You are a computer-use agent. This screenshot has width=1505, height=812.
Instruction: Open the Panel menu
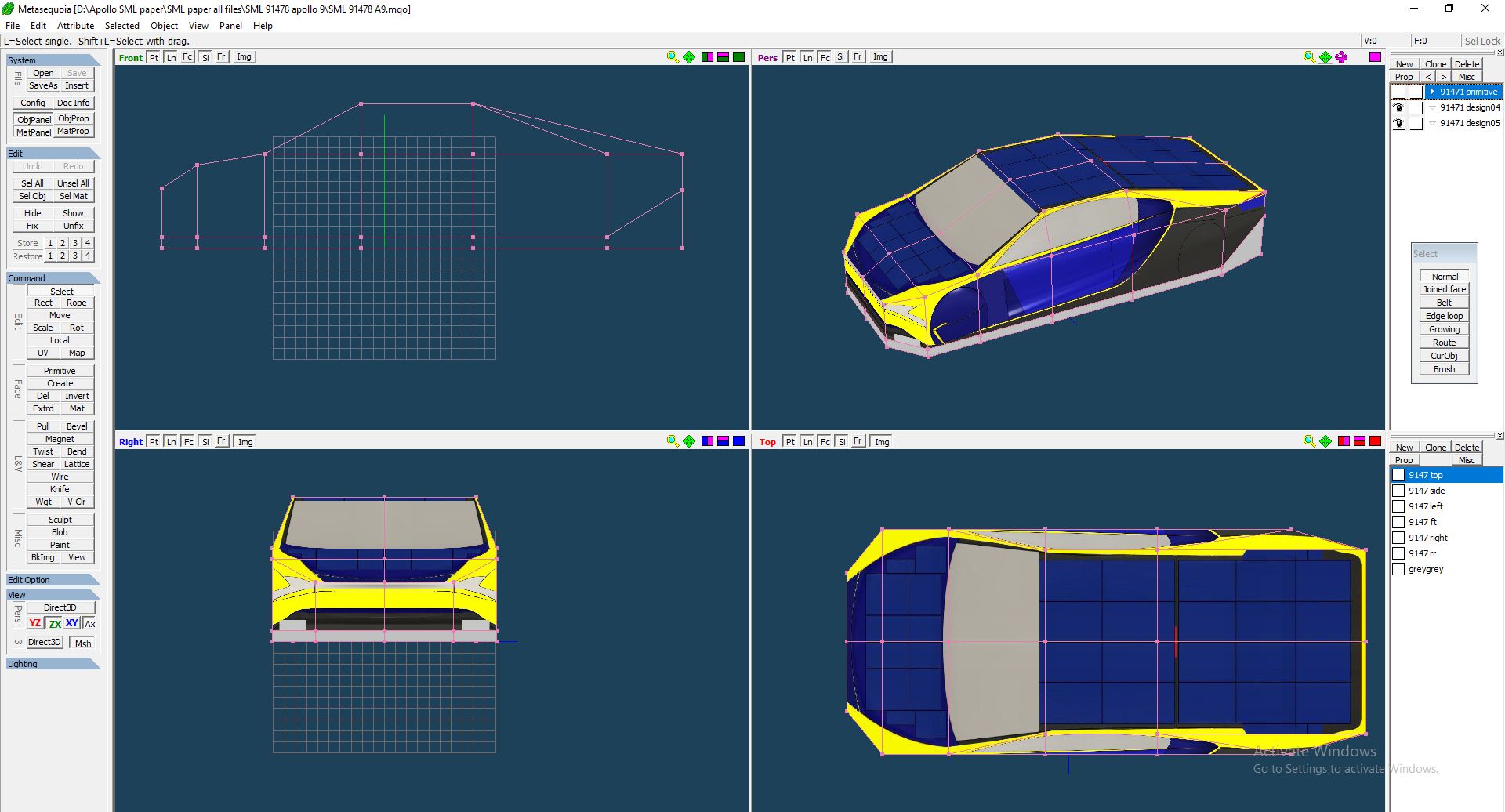[230, 26]
